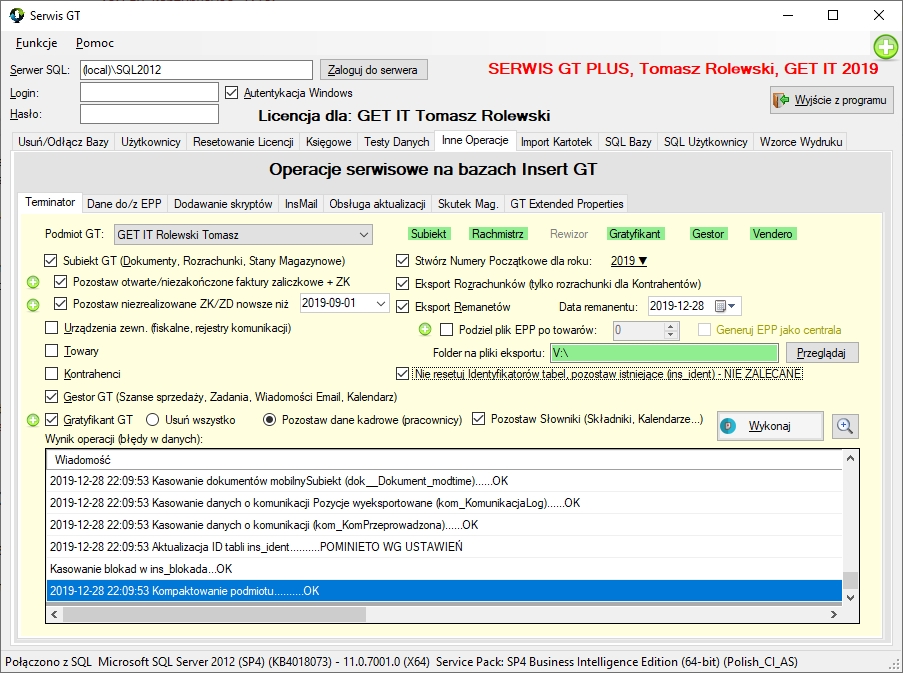This screenshot has width=903, height=673.
Task: Click 'Wyjście z programu' button
Action: pyautogui.click(x=832, y=100)
